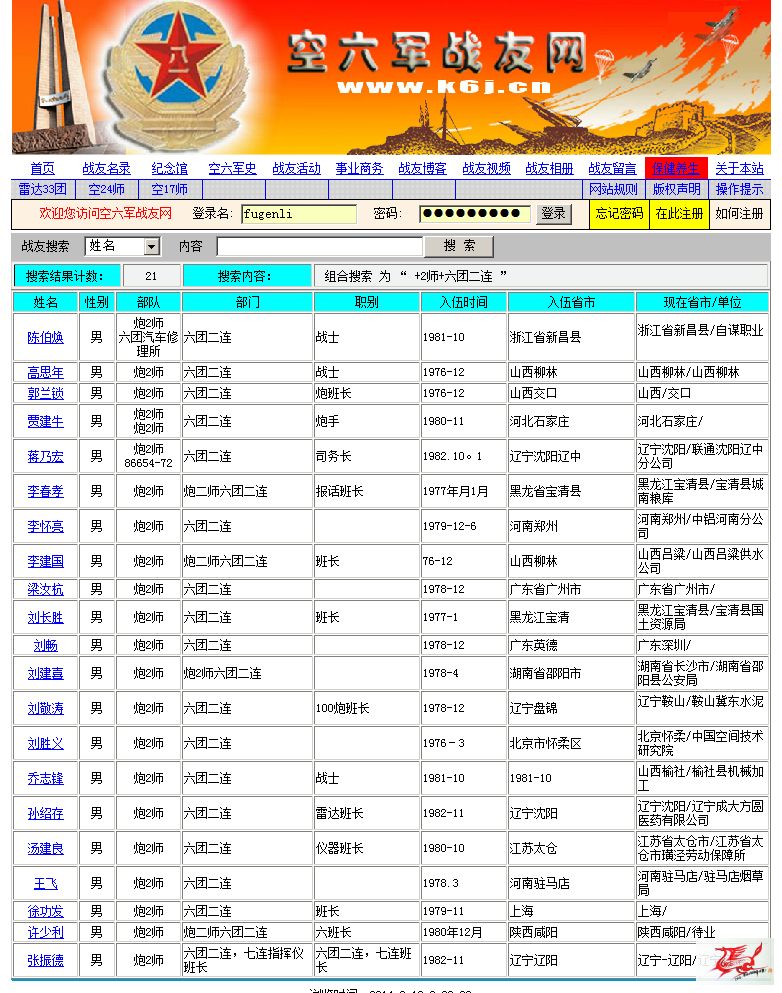Click the 搜索 search button
The width and height of the screenshot is (782, 993).
coord(459,246)
